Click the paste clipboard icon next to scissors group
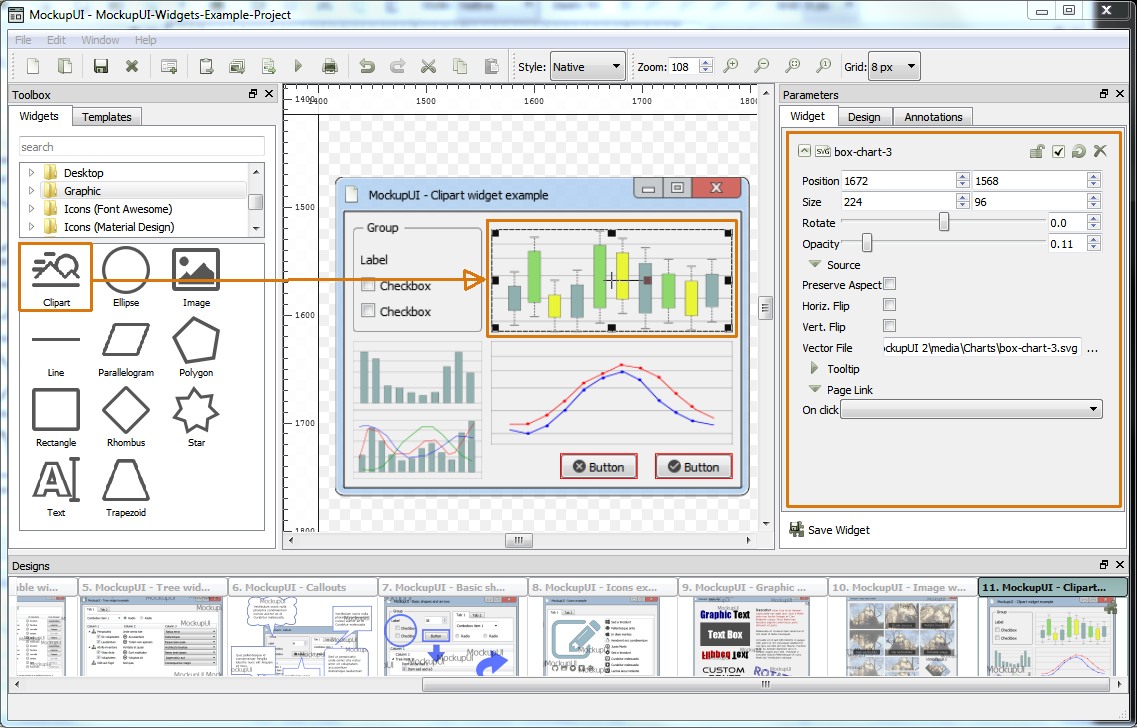1137x728 pixels. (x=491, y=67)
